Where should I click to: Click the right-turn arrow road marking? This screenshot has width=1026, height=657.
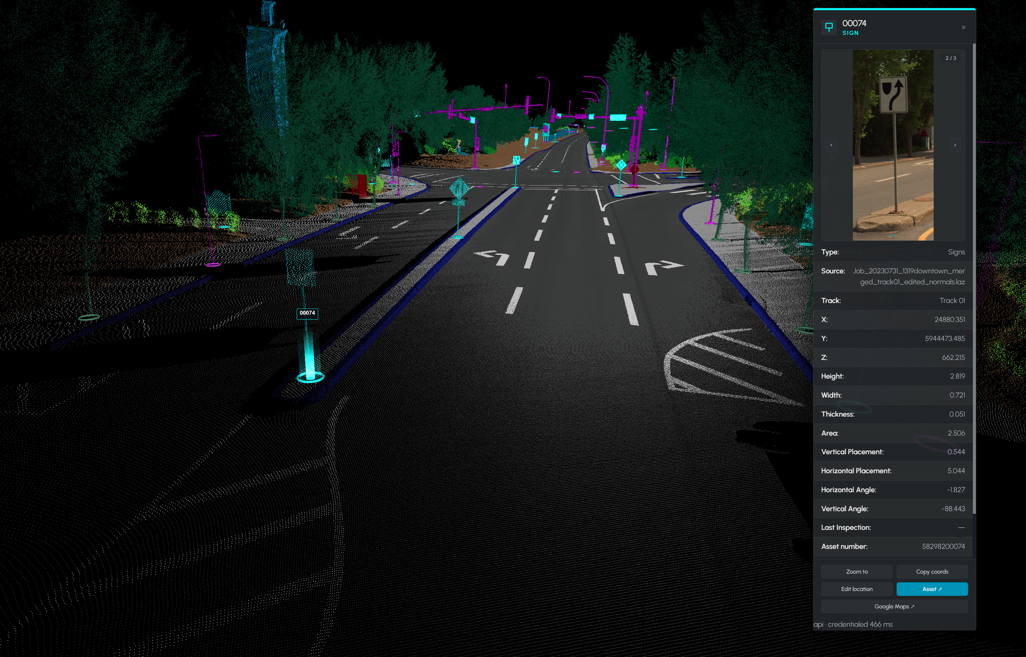pyautogui.click(x=663, y=266)
